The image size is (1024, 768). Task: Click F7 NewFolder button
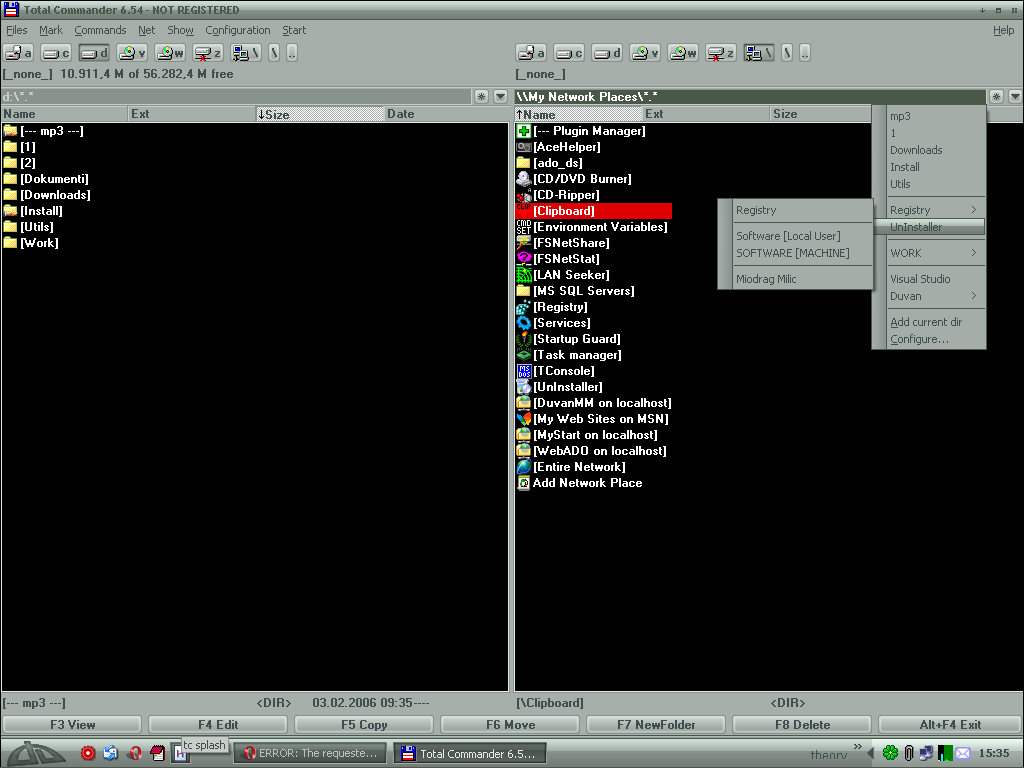pyautogui.click(x=656, y=724)
